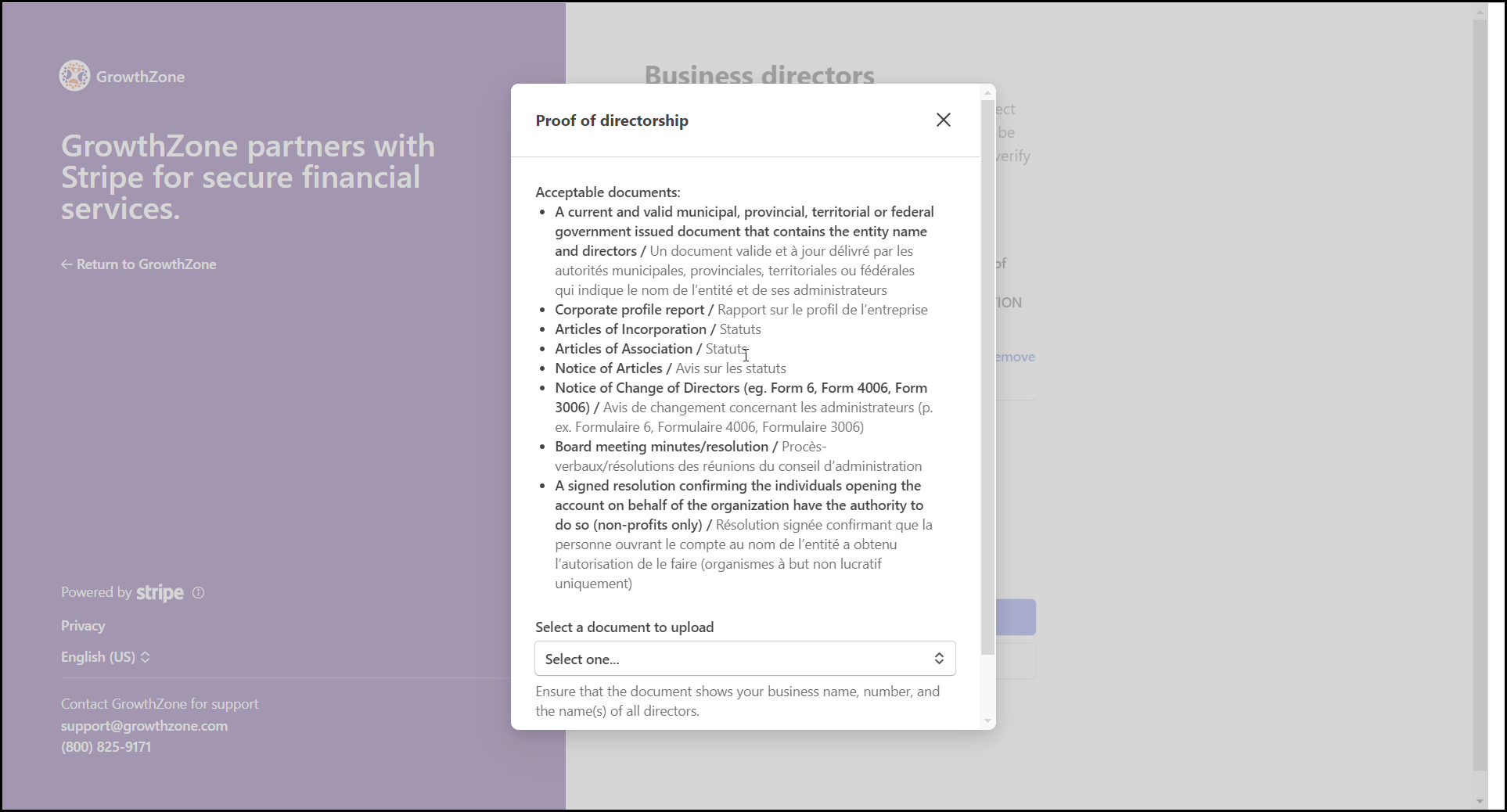Click the page scrollbar down arrow
This screenshot has width=1507, height=812.
coord(1479,801)
